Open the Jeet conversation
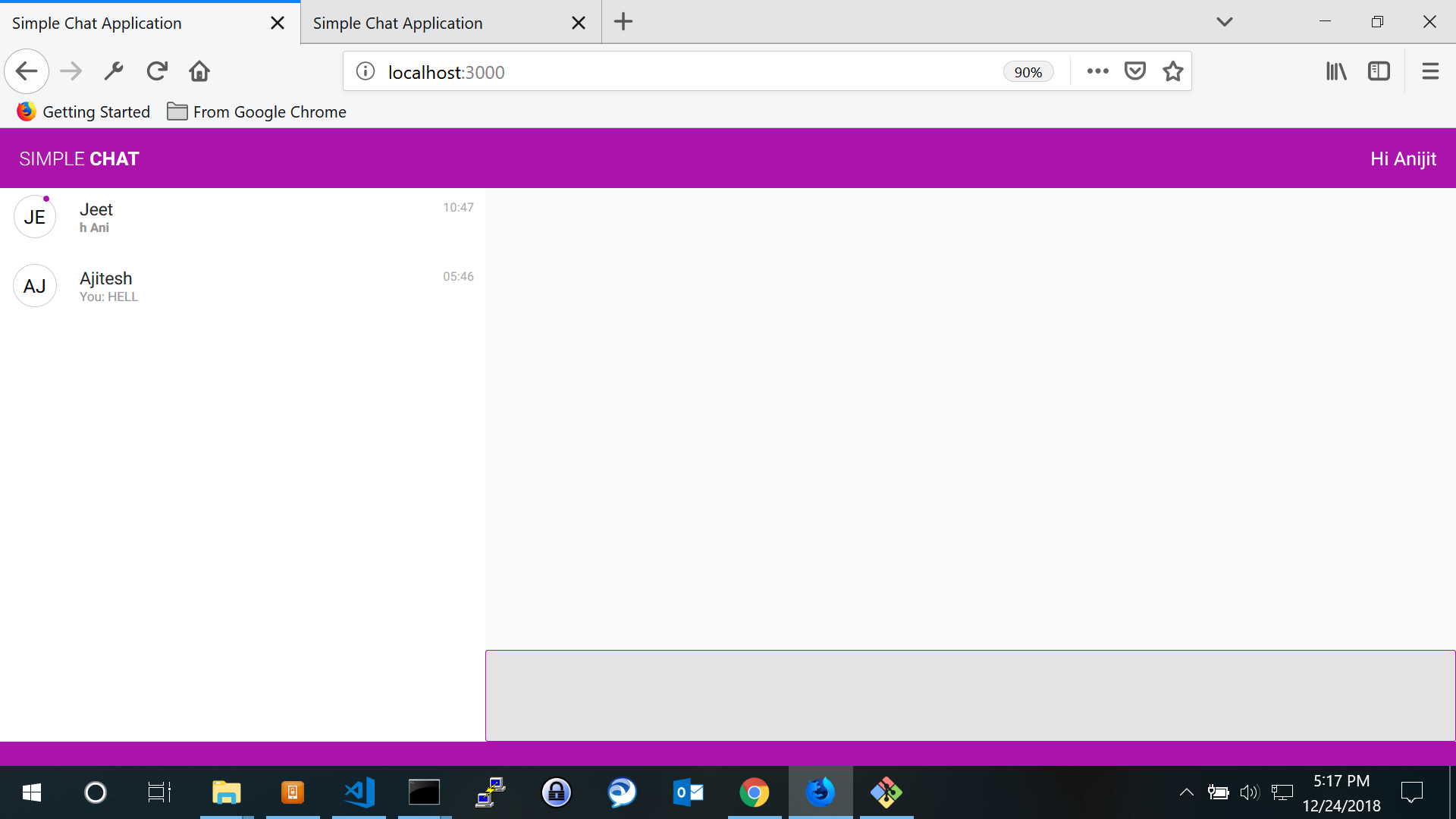1456x819 pixels. coord(243,217)
